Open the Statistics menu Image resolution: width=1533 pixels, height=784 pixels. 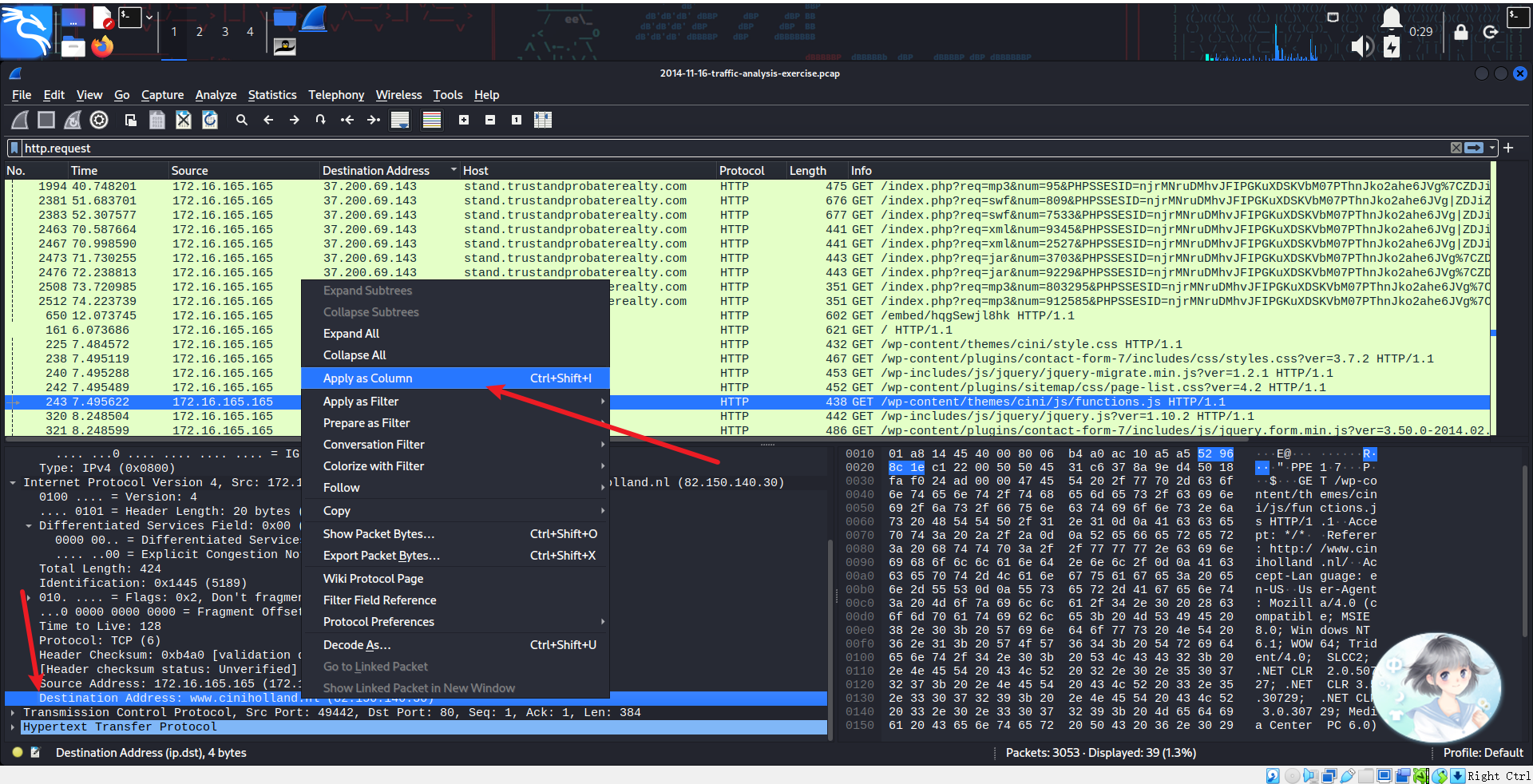271,95
